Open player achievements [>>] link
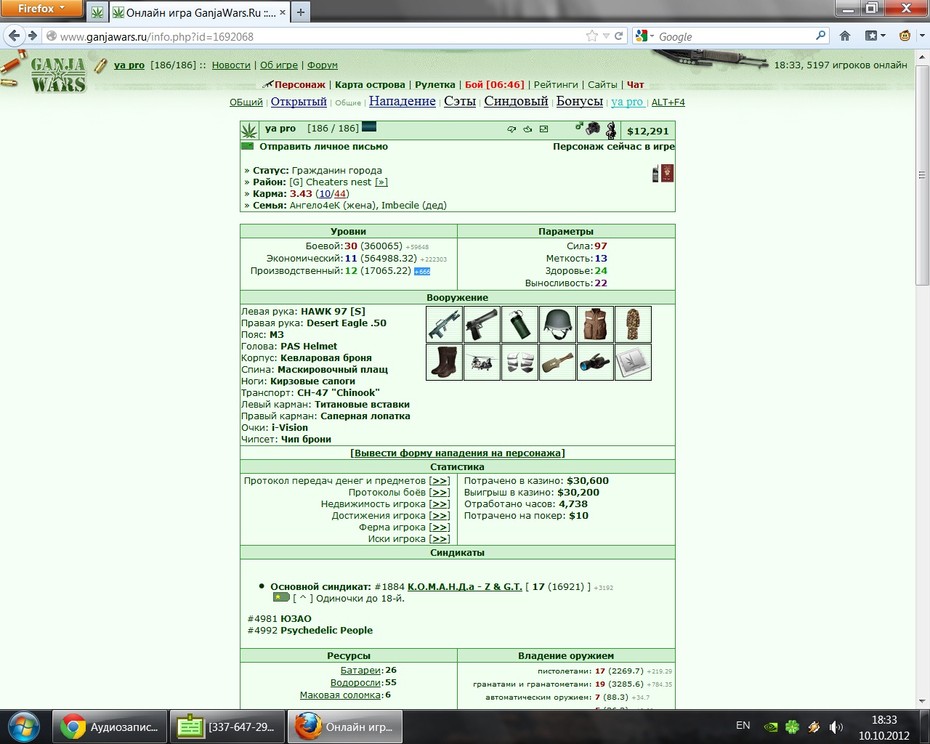Viewport: 930px width, 744px height. (x=439, y=516)
